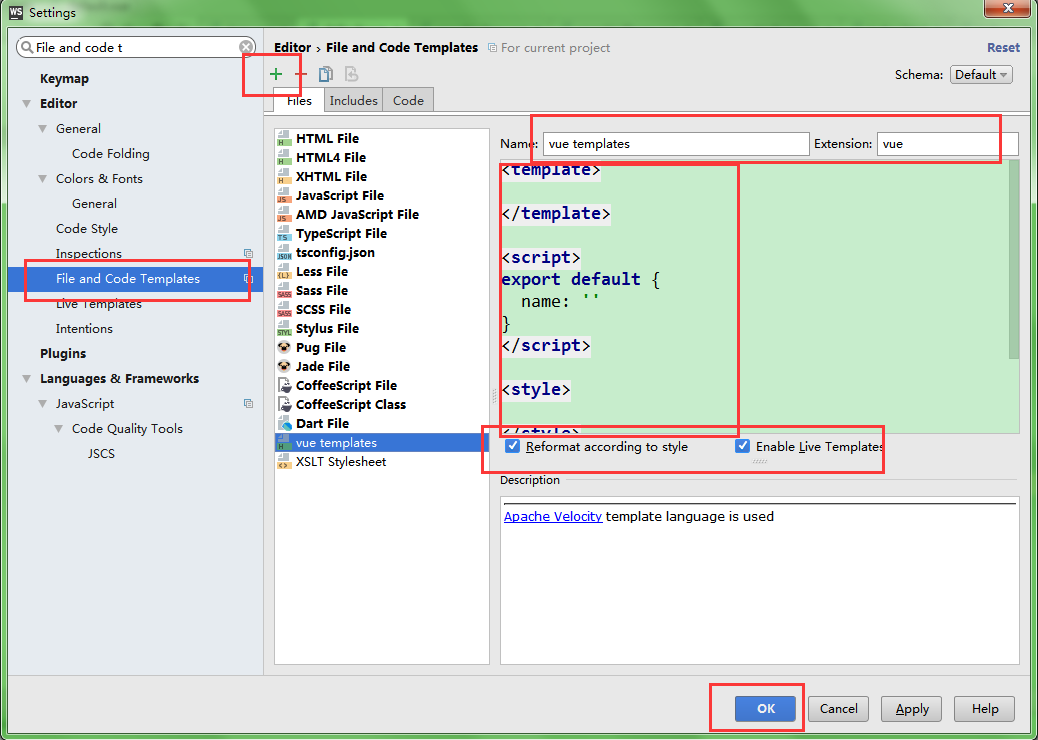Select the XSLT Stylesheet template
Viewport: 1038px width, 740px height.
click(x=382, y=462)
